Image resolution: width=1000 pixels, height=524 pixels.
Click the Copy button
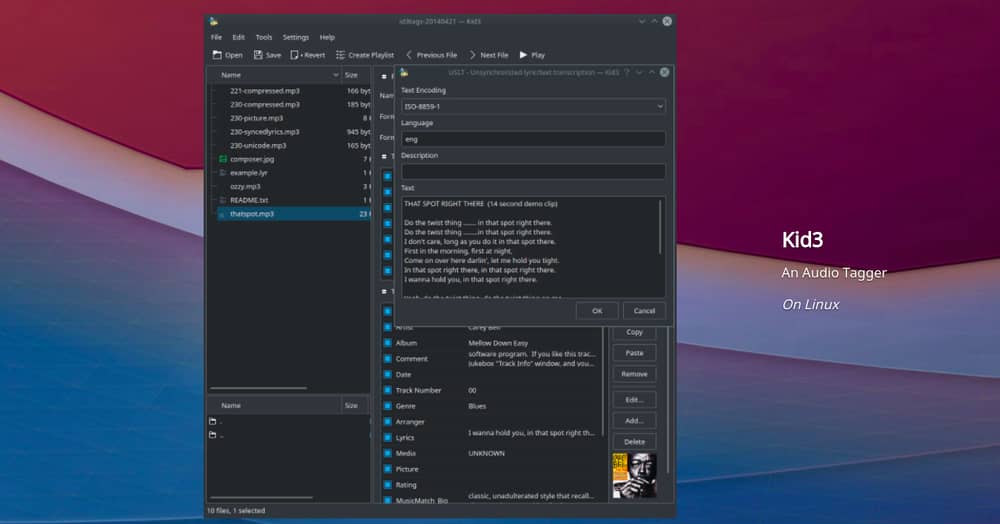coord(634,331)
